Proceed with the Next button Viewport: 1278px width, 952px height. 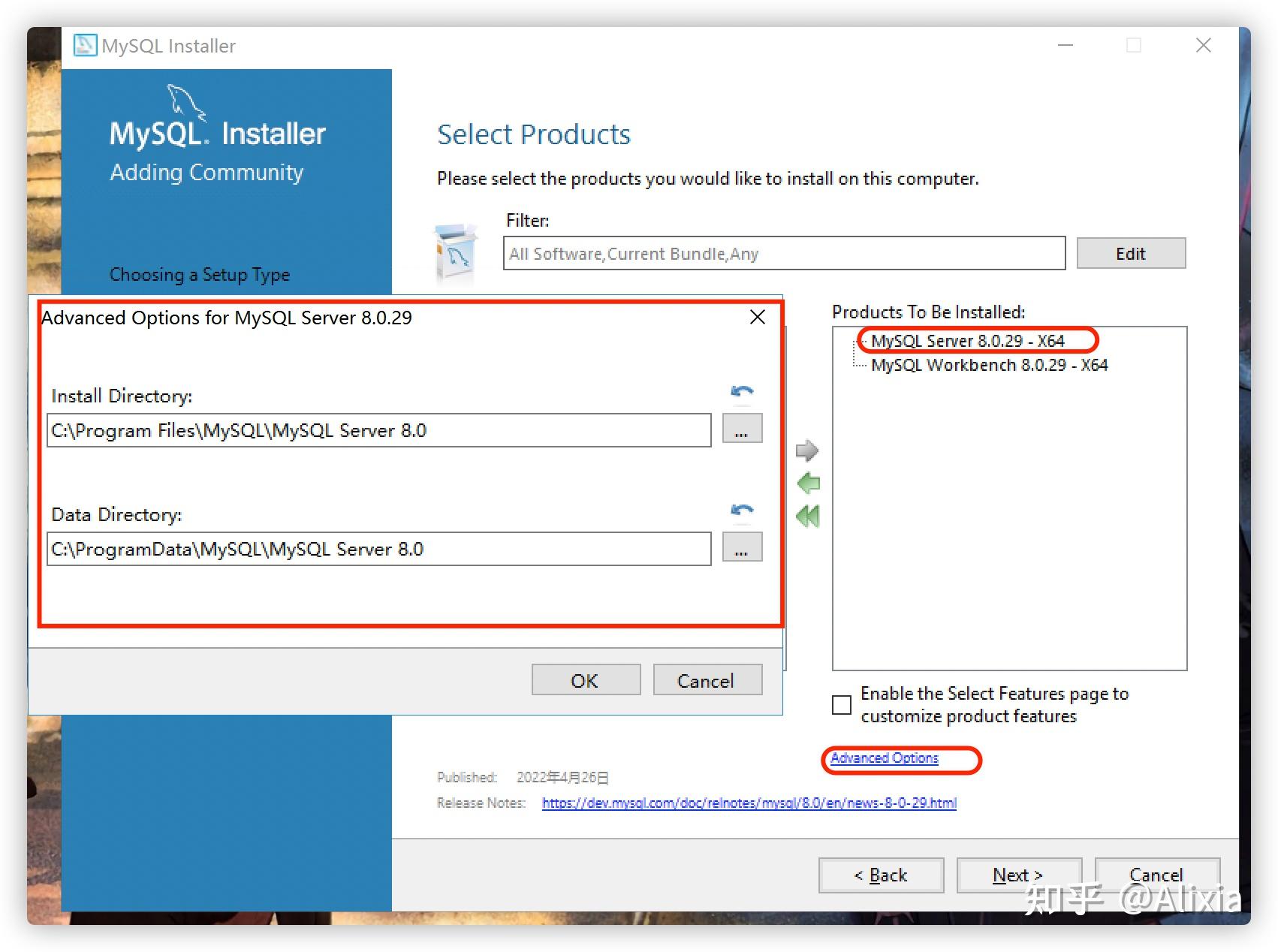(1019, 875)
